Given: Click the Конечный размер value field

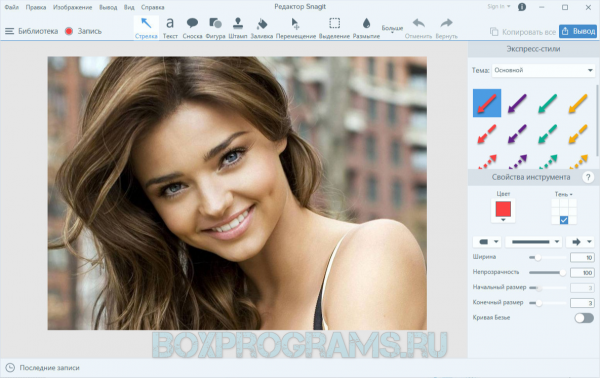Looking at the screenshot, I should (582, 303).
